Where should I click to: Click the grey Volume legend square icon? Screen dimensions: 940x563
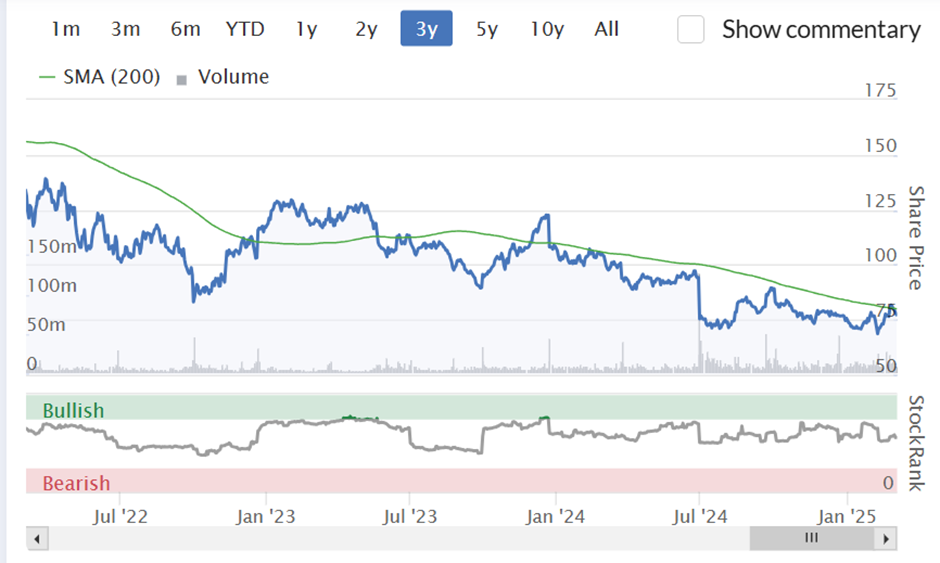(182, 80)
